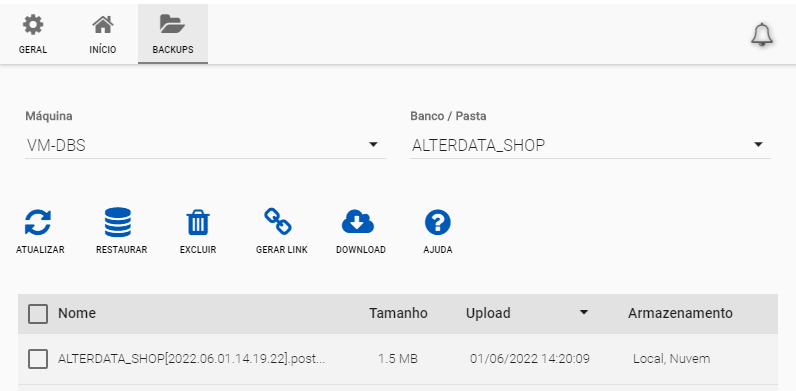Expand the Máquina VM-DBS dropdown
Viewport: 796px width, 391px height.
coord(205,146)
